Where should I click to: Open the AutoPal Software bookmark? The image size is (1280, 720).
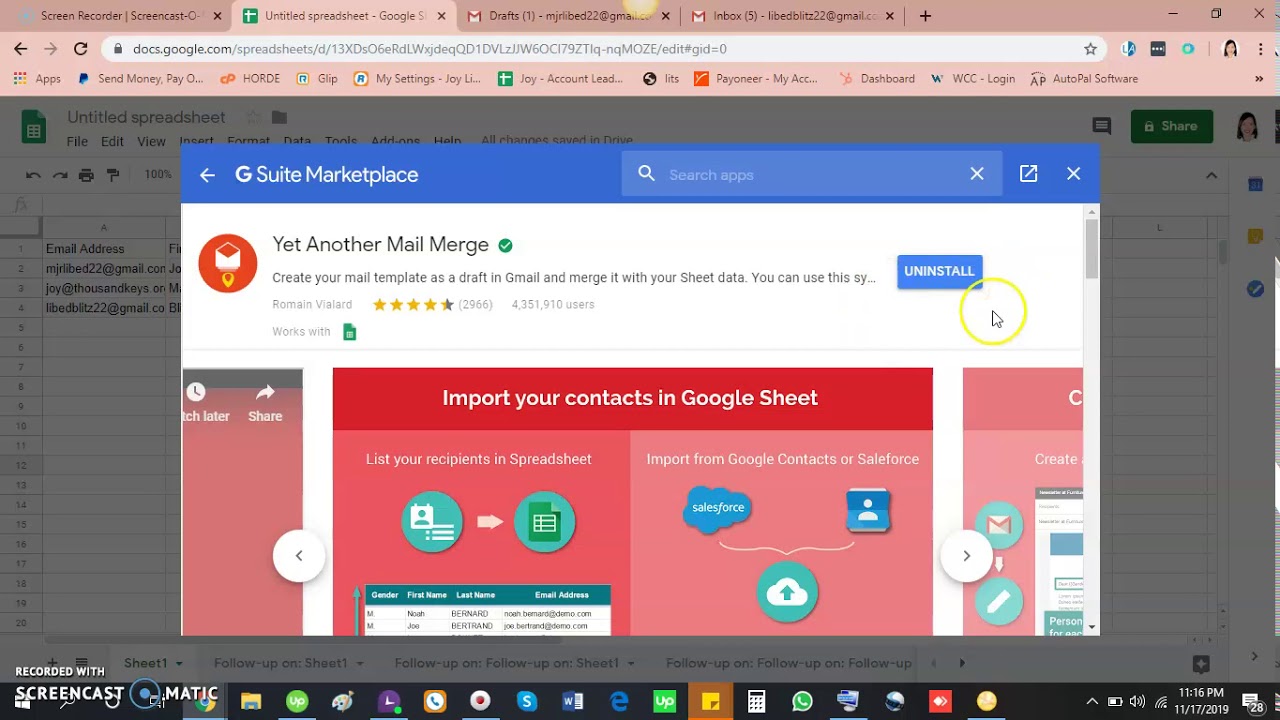click(x=1084, y=79)
